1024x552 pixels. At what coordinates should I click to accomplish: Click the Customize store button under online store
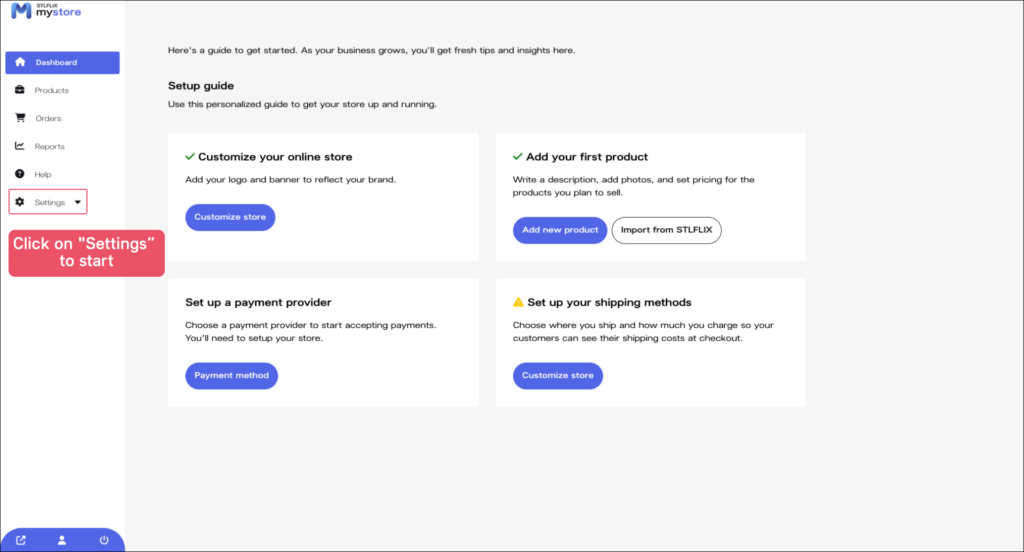(x=230, y=217)
